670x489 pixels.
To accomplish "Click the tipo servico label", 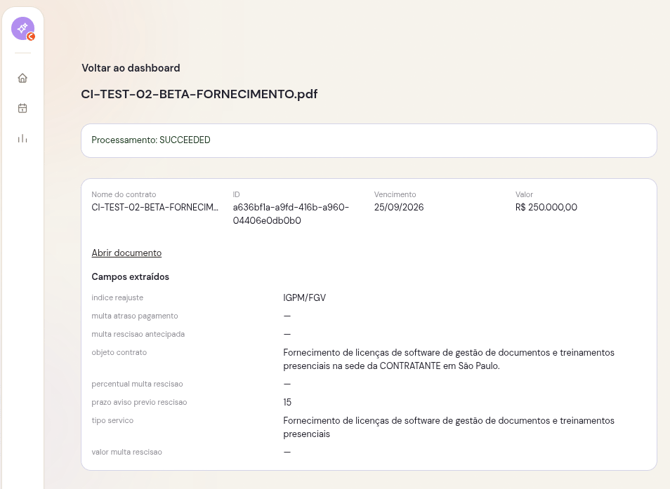I will [x=112, y=420].
